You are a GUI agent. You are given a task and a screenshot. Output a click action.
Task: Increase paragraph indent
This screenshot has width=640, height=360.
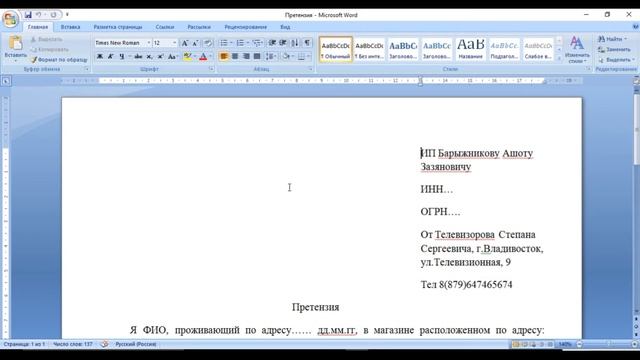point(283,43)
